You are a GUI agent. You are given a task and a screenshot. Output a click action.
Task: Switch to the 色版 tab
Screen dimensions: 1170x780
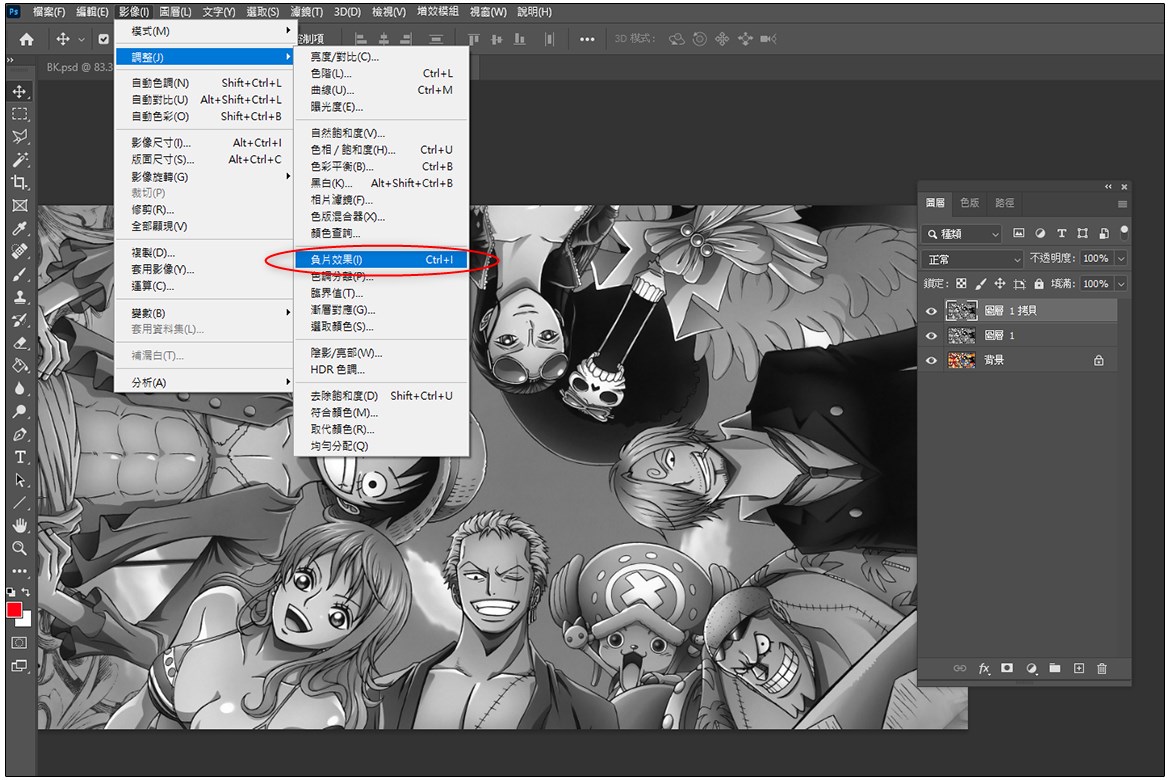pyautogui.click(x=969, y=202)
